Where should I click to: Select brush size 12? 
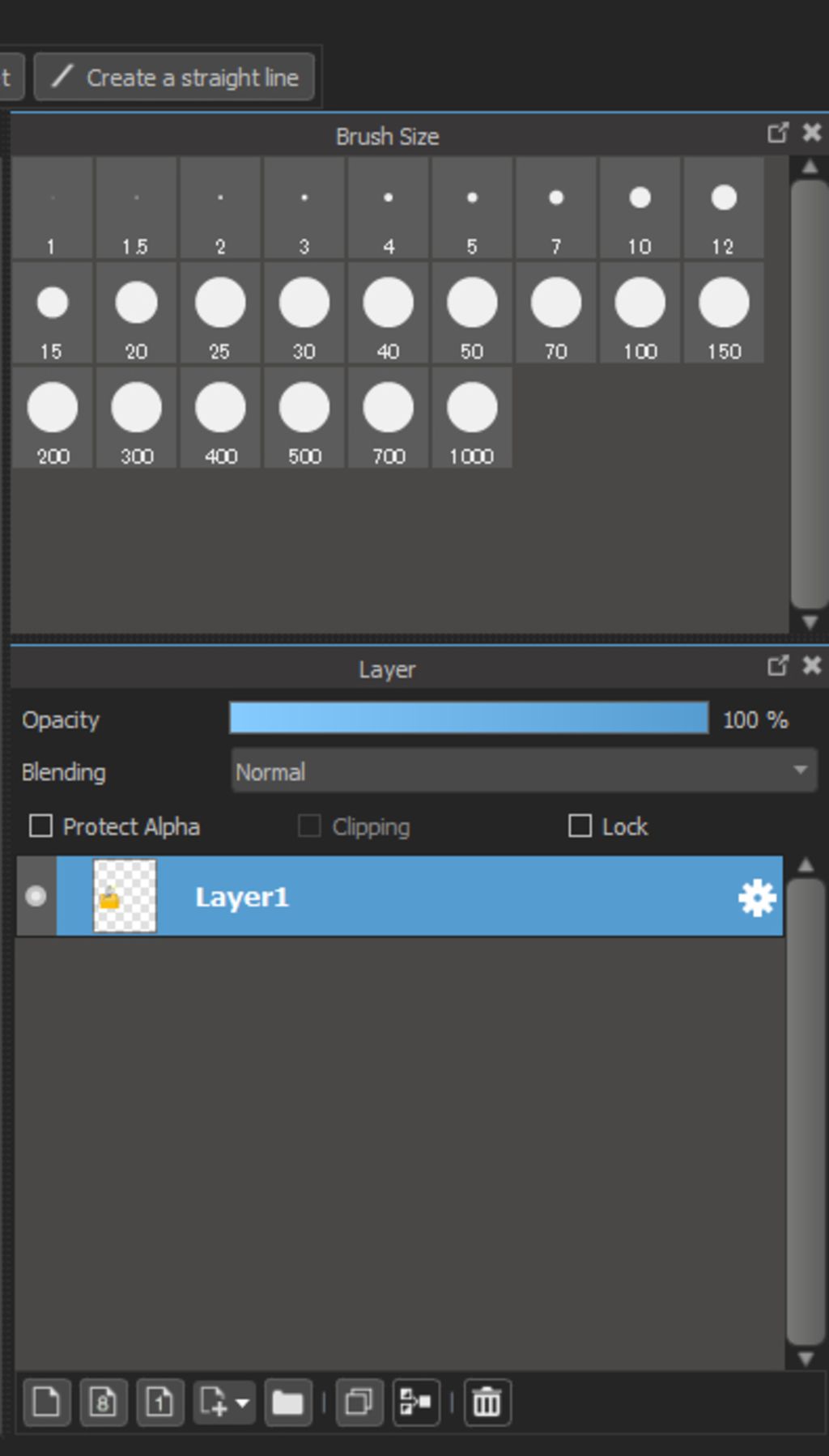pos(724,209)
